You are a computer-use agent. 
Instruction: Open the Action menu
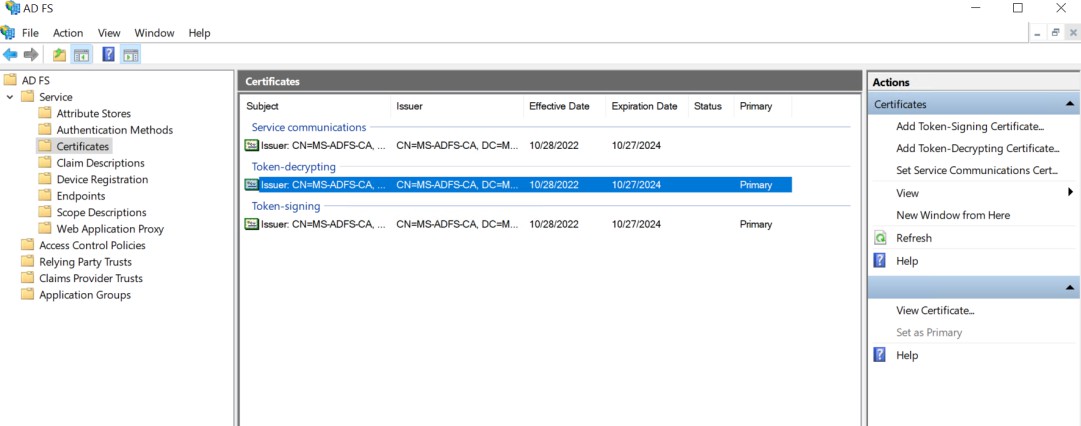click(68, 32)
